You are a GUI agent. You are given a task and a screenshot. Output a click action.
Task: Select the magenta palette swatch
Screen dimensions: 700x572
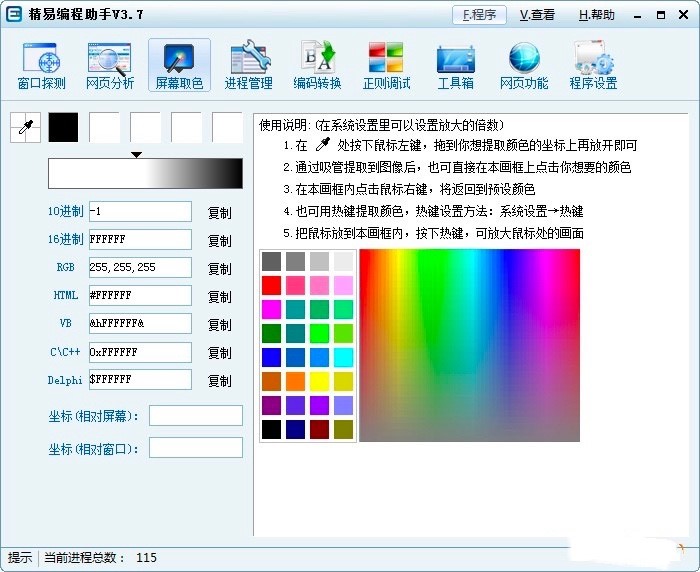tap(271, 309)
